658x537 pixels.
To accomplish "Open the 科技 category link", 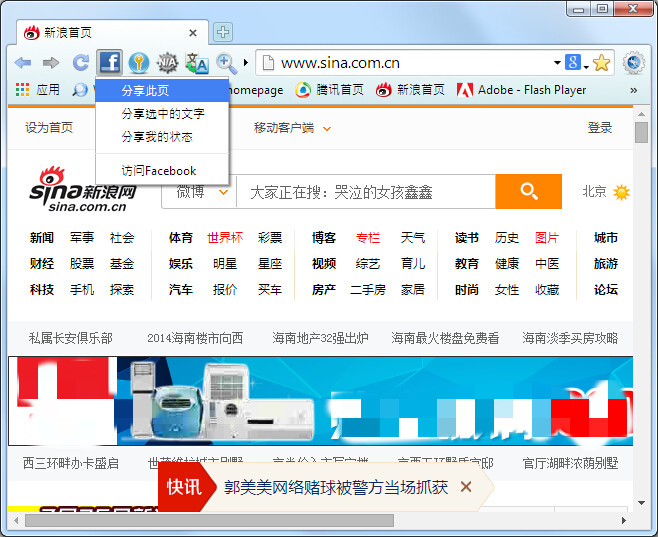I will 42,290.
